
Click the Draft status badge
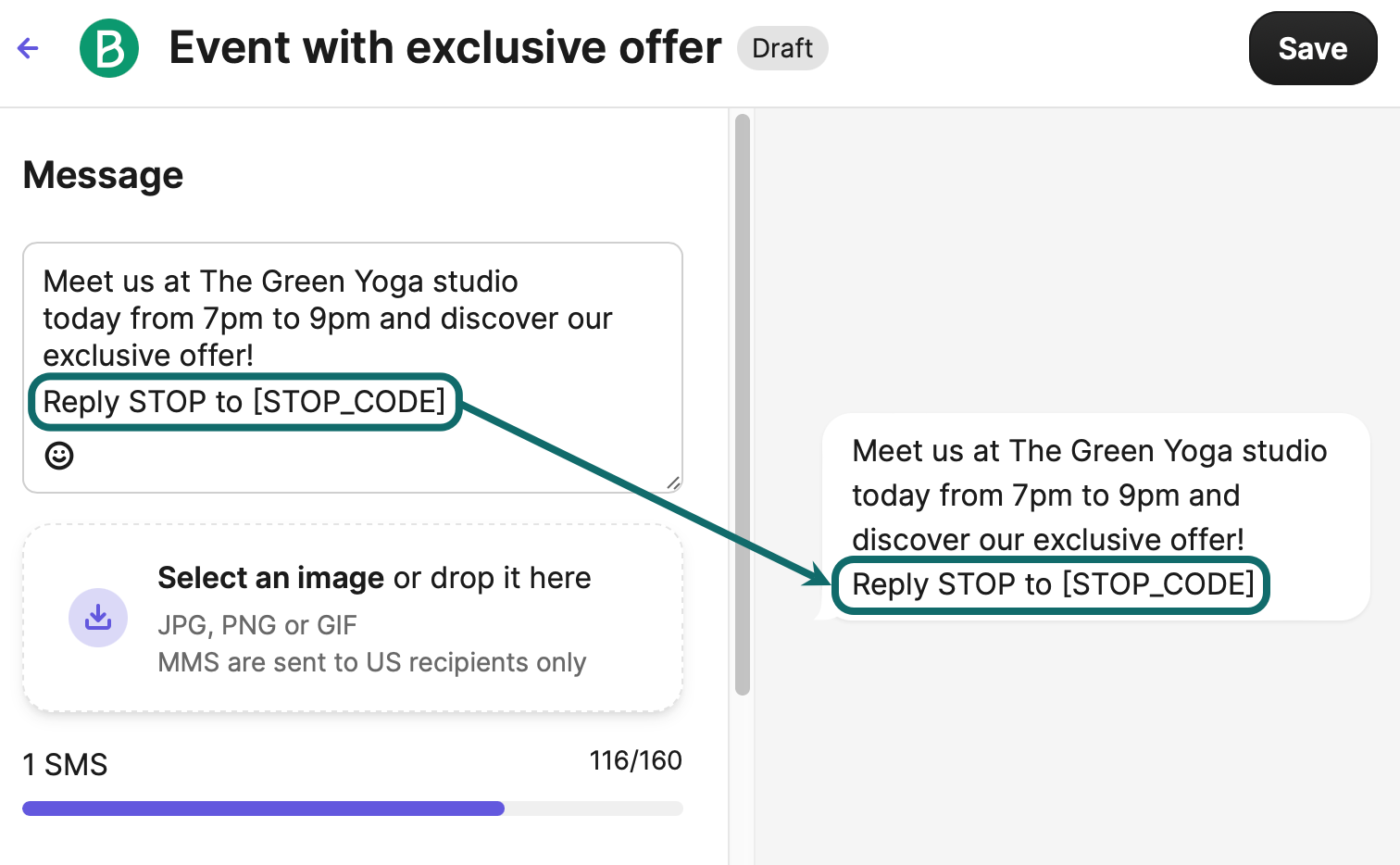781,48
